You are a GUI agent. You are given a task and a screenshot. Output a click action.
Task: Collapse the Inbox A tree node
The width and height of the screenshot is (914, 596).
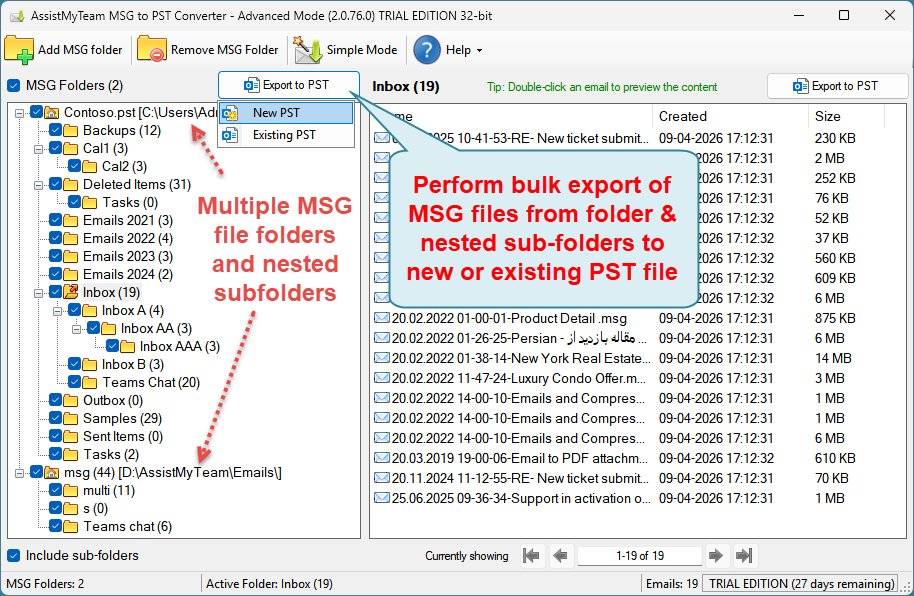coord(57,311)
